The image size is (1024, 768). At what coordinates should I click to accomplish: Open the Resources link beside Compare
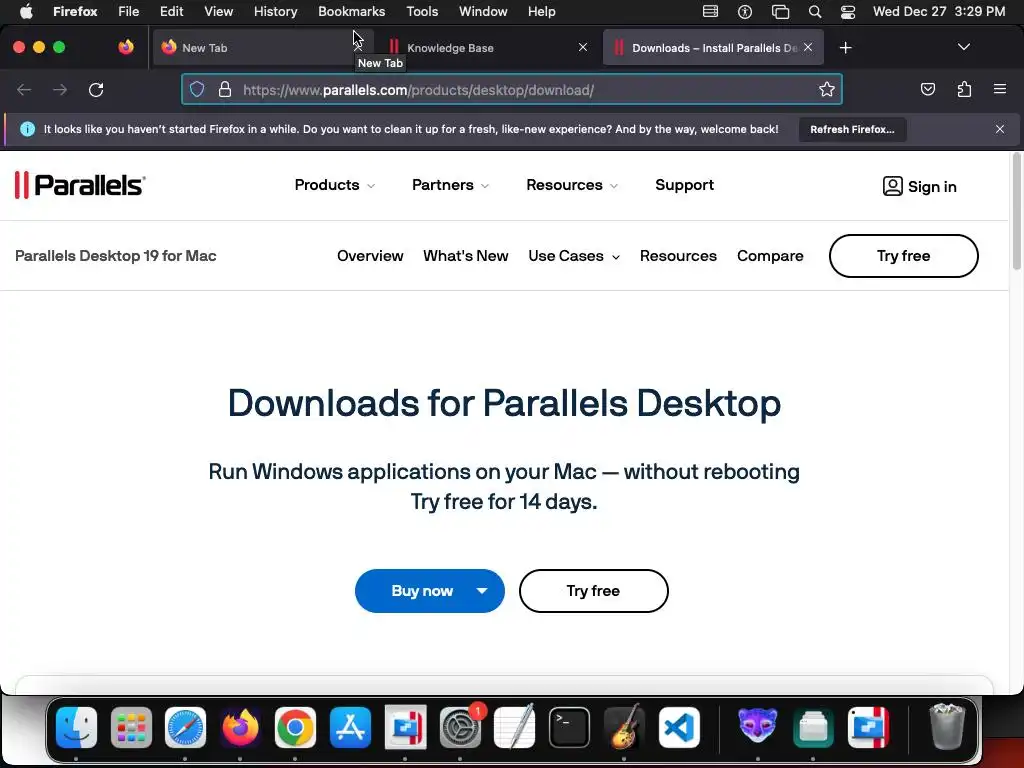[x=678, y=256]
